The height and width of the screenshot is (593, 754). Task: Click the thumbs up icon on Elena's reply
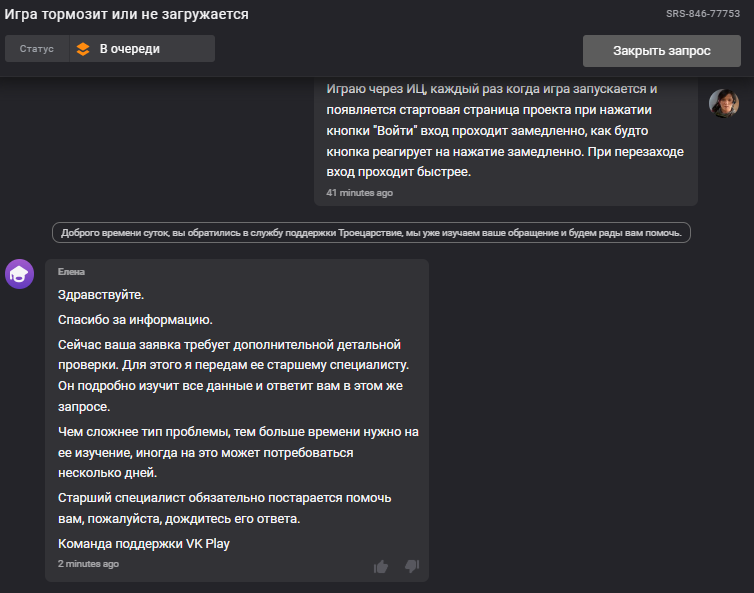coord(381,567)
